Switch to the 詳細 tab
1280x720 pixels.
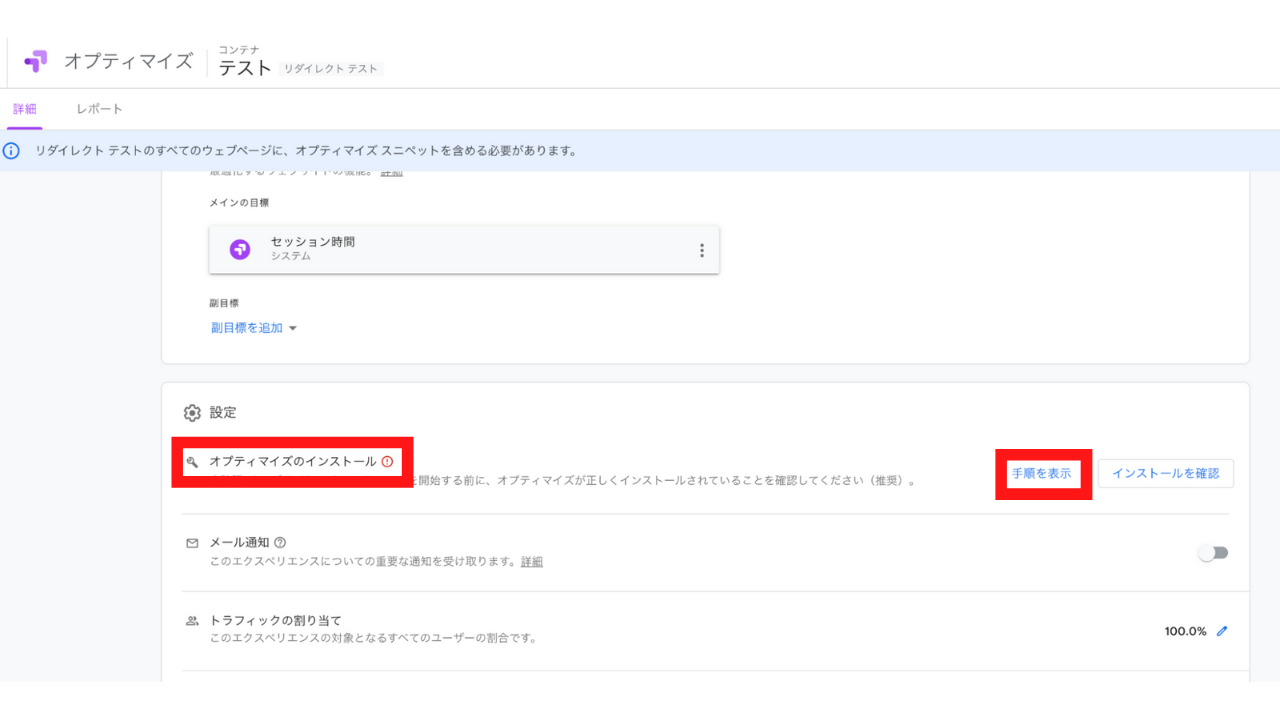pos(25,109)
